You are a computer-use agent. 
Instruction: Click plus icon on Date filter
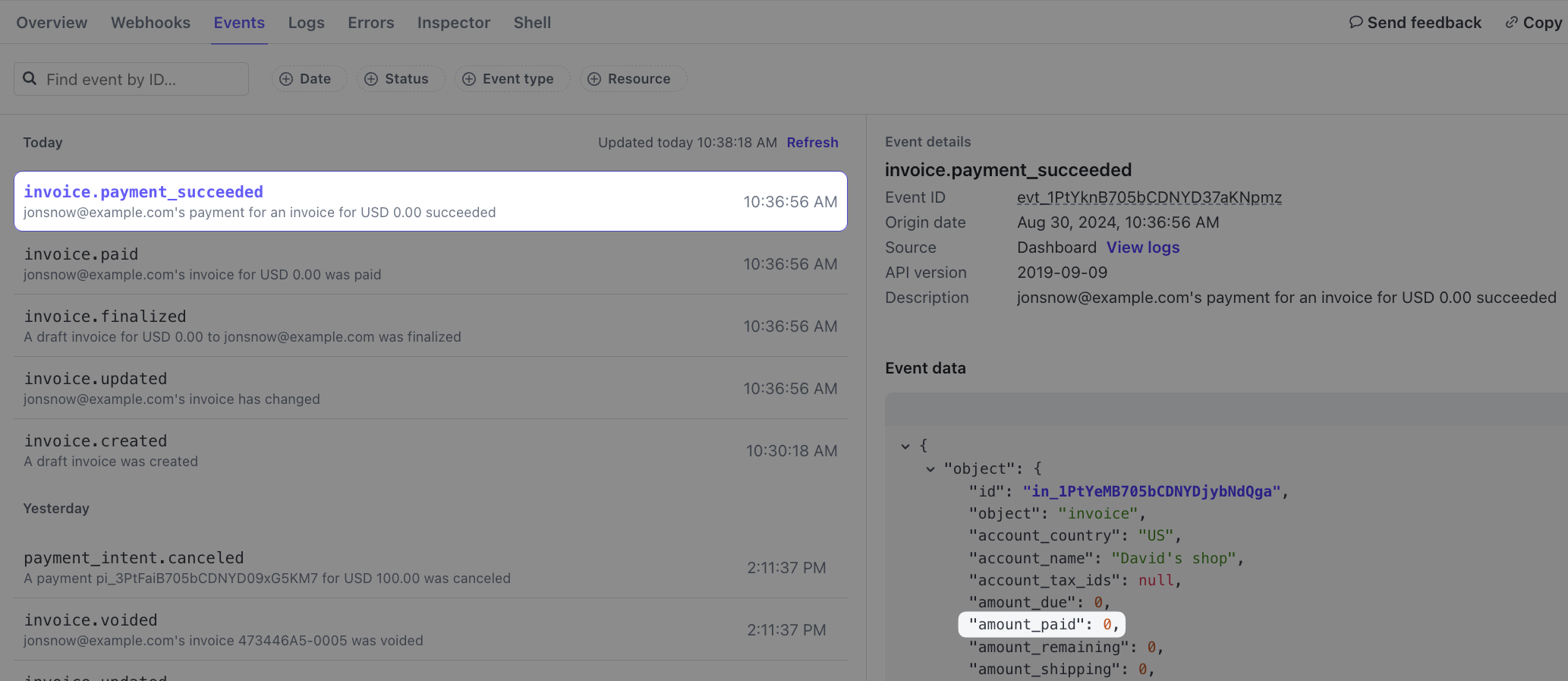(286, 79)
